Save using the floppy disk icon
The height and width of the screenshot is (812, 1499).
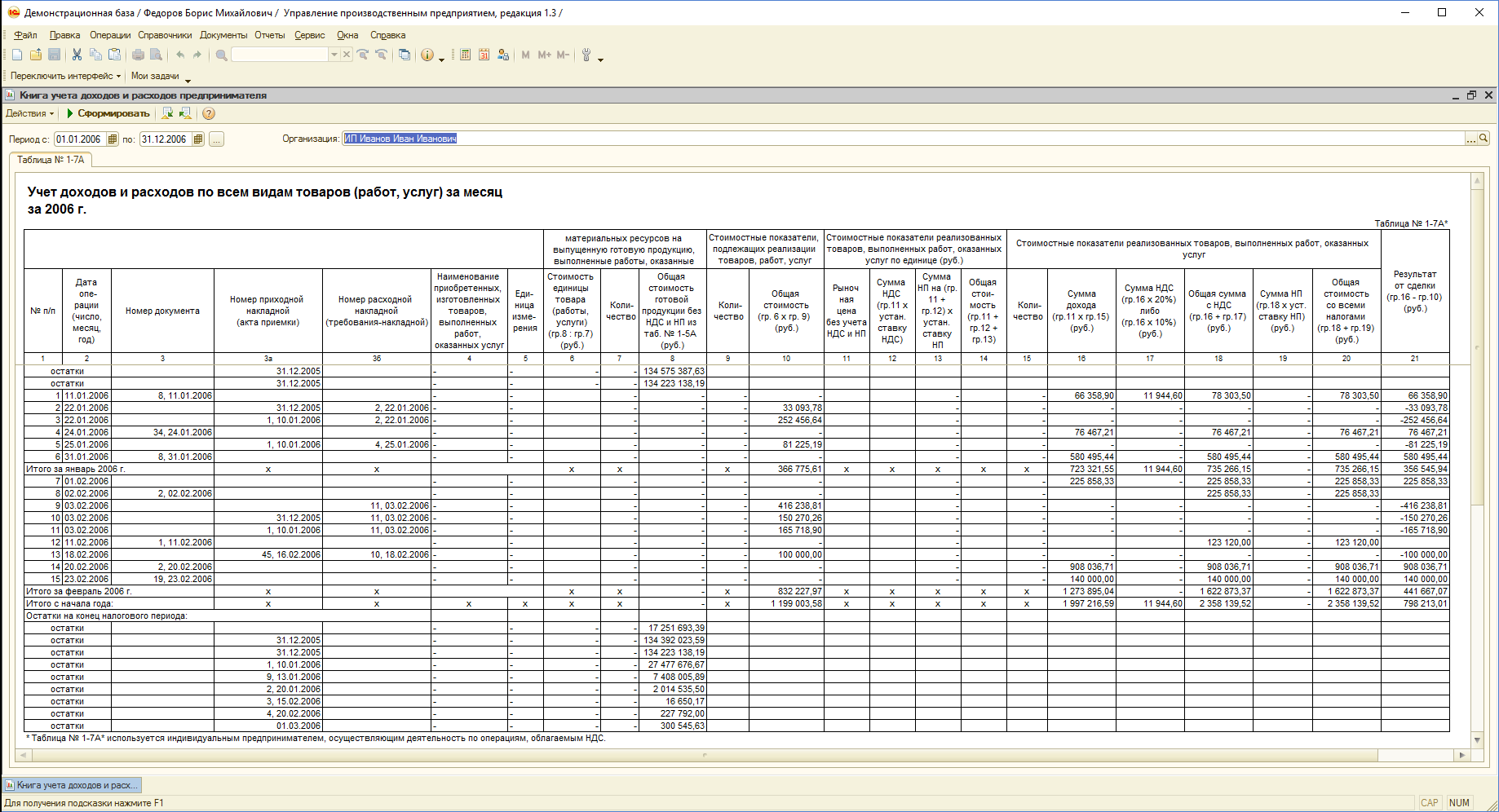pyautogui.click(x=55, y=55)
